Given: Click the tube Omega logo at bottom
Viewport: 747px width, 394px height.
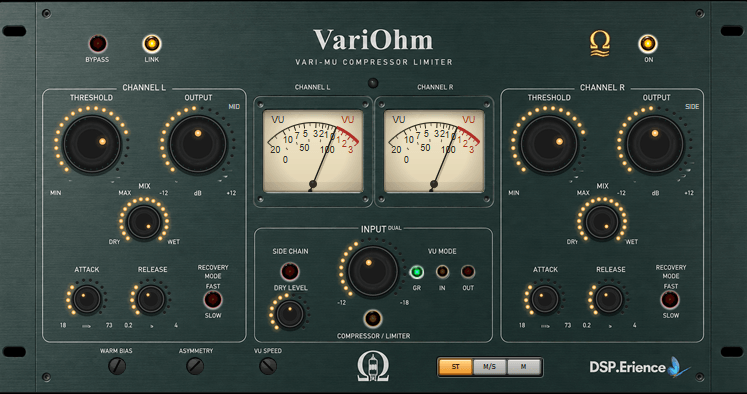Looking at the screenshot, I should click(x=373, y=366).
